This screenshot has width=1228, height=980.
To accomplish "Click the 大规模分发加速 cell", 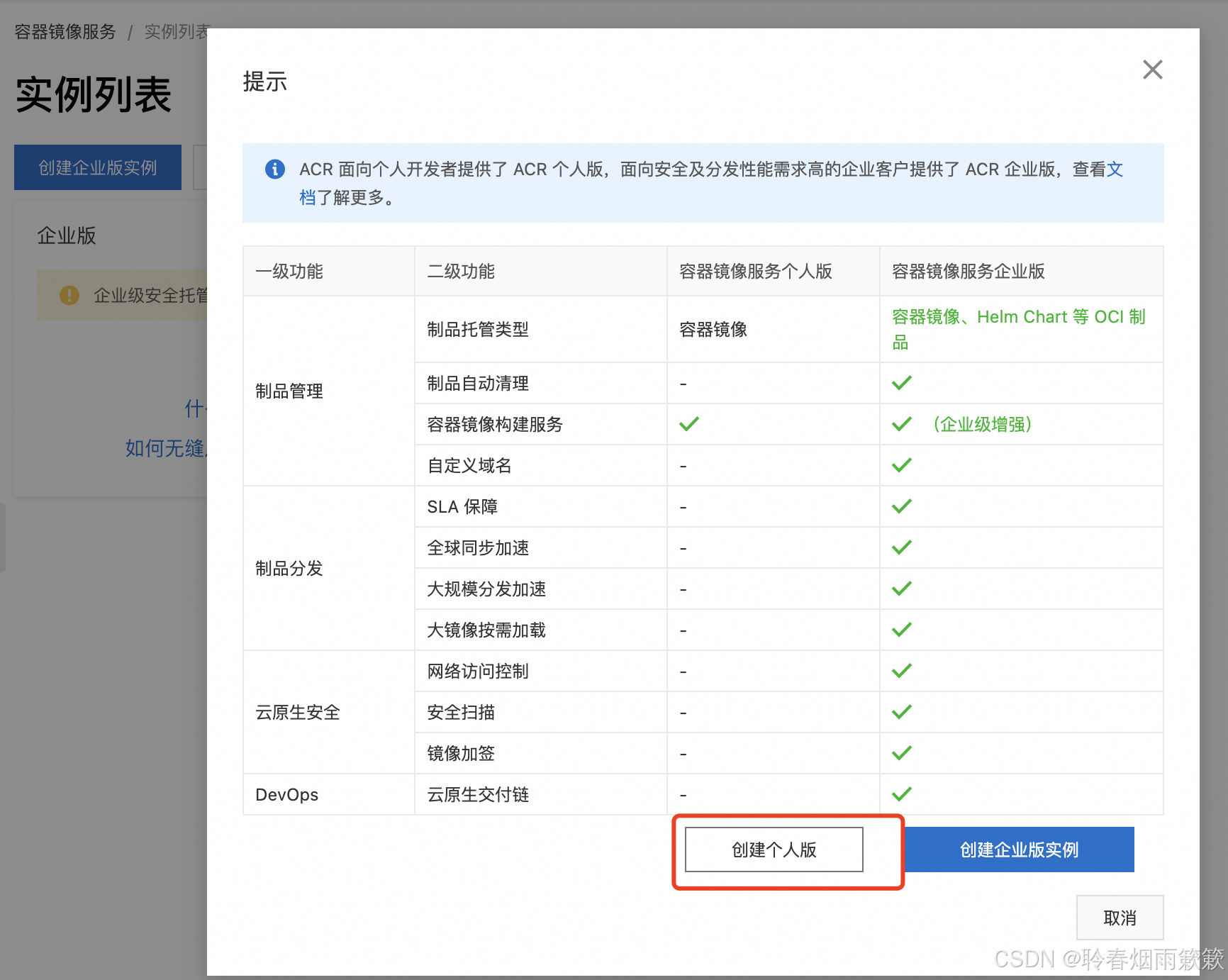I will click(540, 589).
